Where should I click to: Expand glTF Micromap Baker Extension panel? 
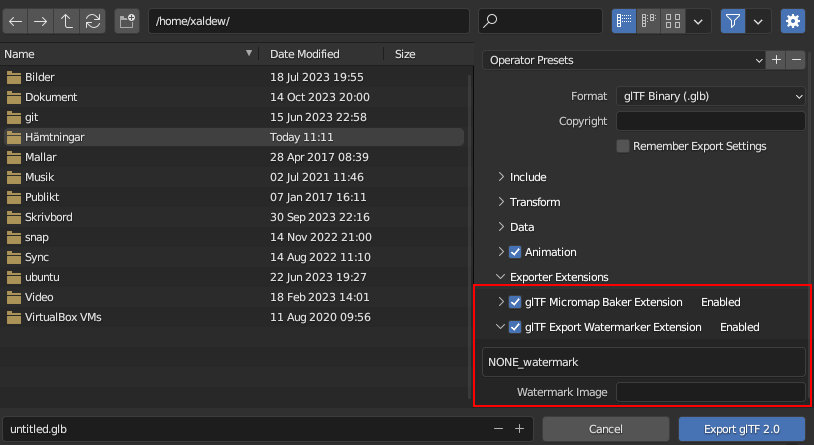[501, 302]
